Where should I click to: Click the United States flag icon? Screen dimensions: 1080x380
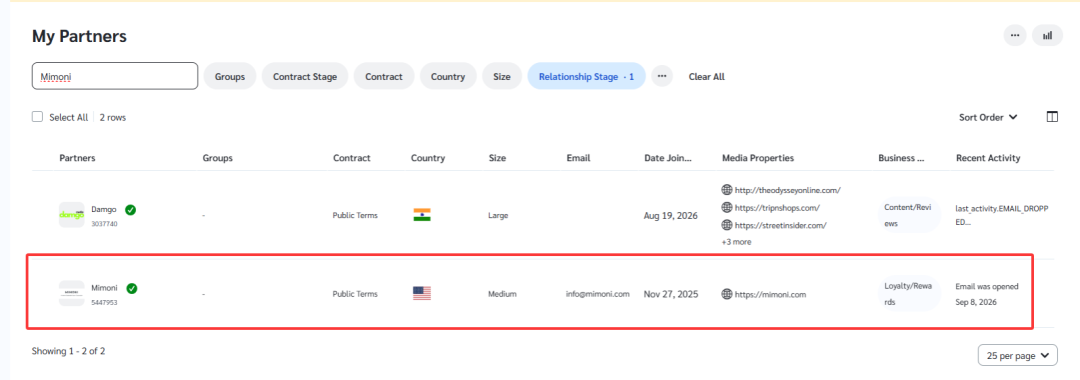(x=422, y=293)
